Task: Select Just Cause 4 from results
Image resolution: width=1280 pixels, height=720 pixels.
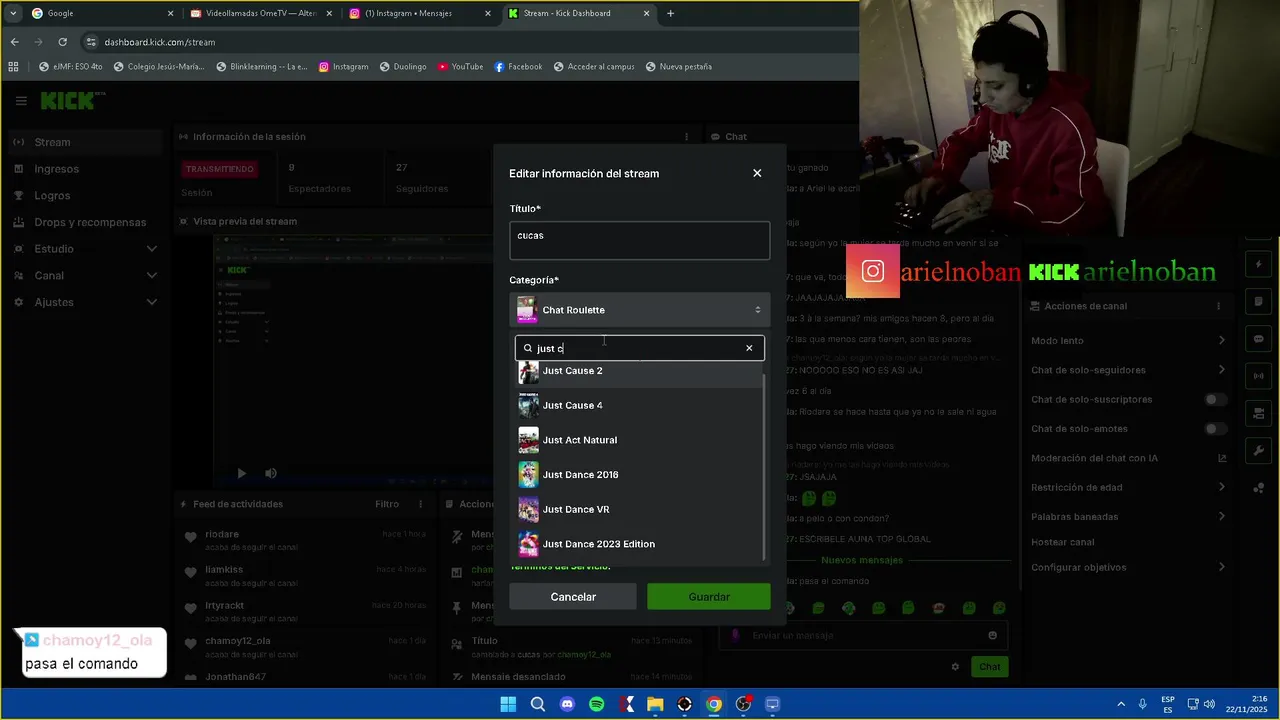Action: click(640, 405)
